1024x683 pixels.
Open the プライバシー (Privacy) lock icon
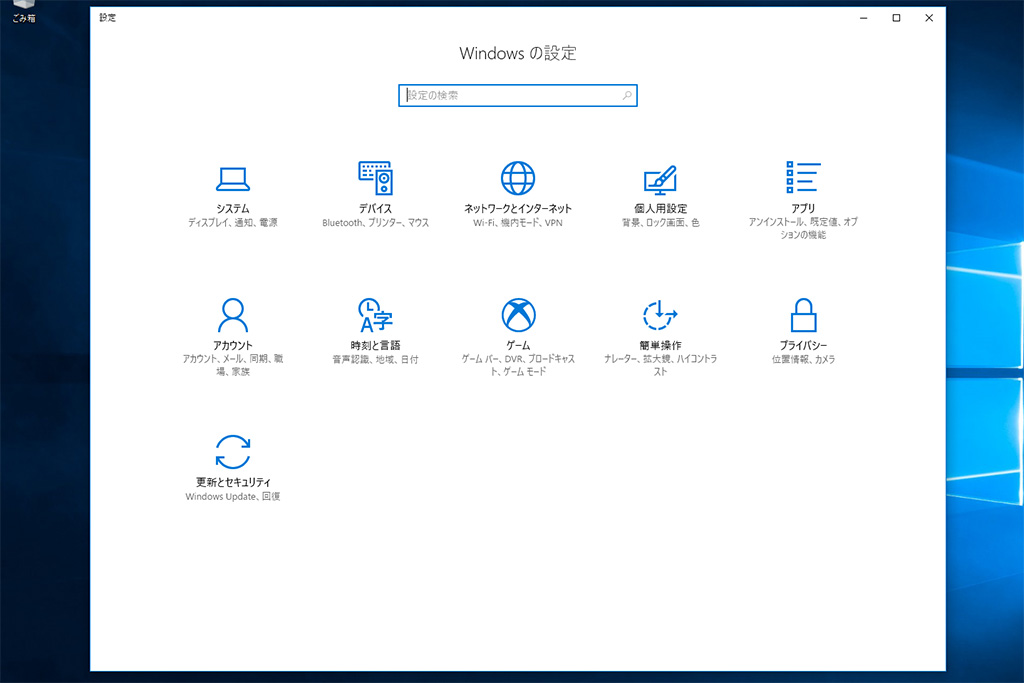coord(803,315)
